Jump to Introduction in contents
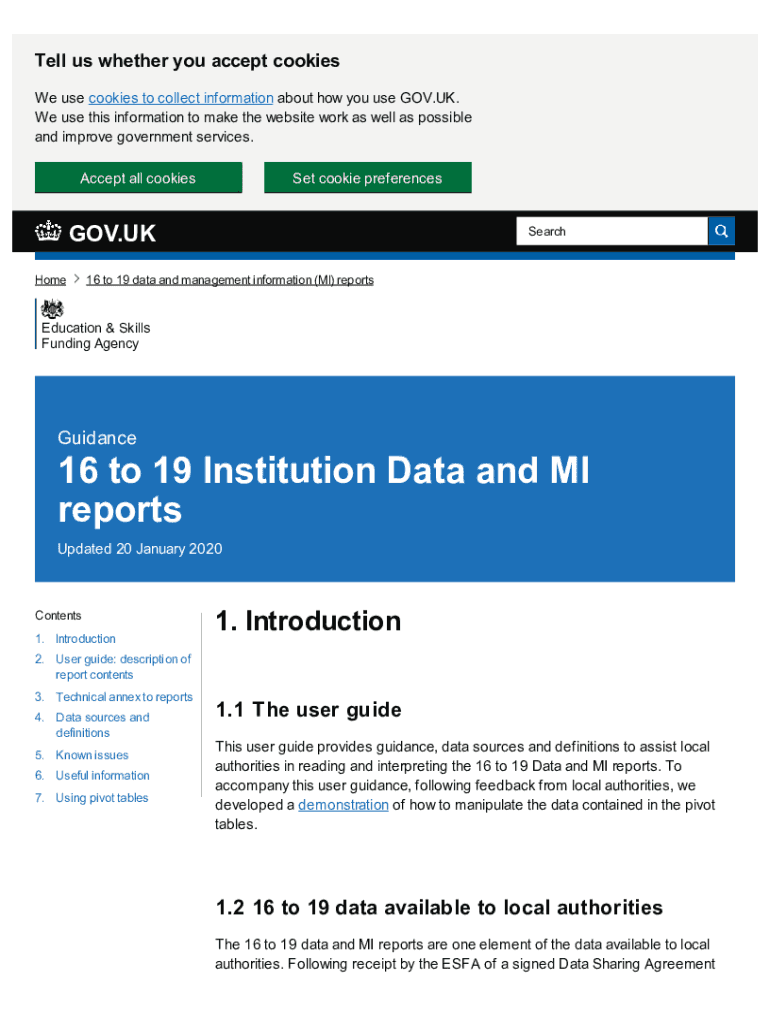 [x=85, y=639]
